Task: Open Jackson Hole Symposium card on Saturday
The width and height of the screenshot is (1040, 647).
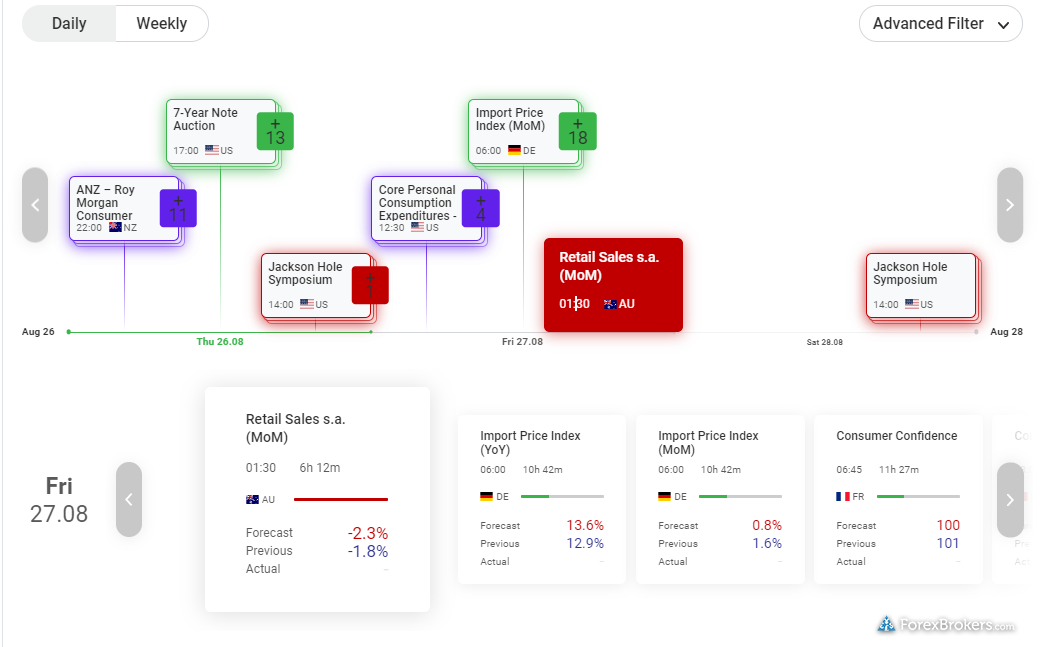Action: click(921, 285)
